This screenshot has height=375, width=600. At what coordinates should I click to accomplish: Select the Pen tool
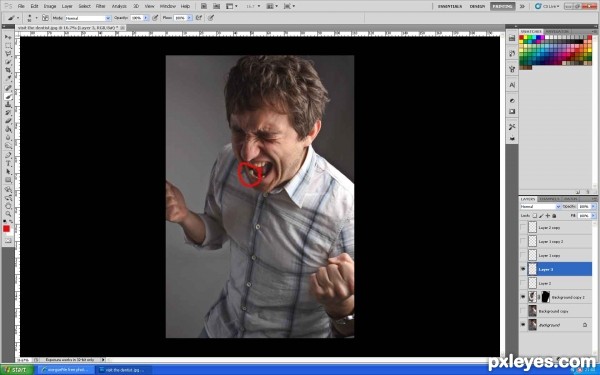click(x=8, y=155)
